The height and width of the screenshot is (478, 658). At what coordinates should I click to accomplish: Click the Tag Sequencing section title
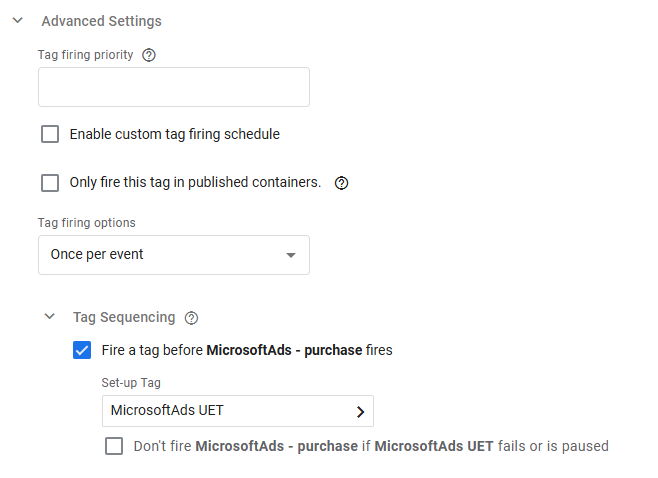[123, 317]
